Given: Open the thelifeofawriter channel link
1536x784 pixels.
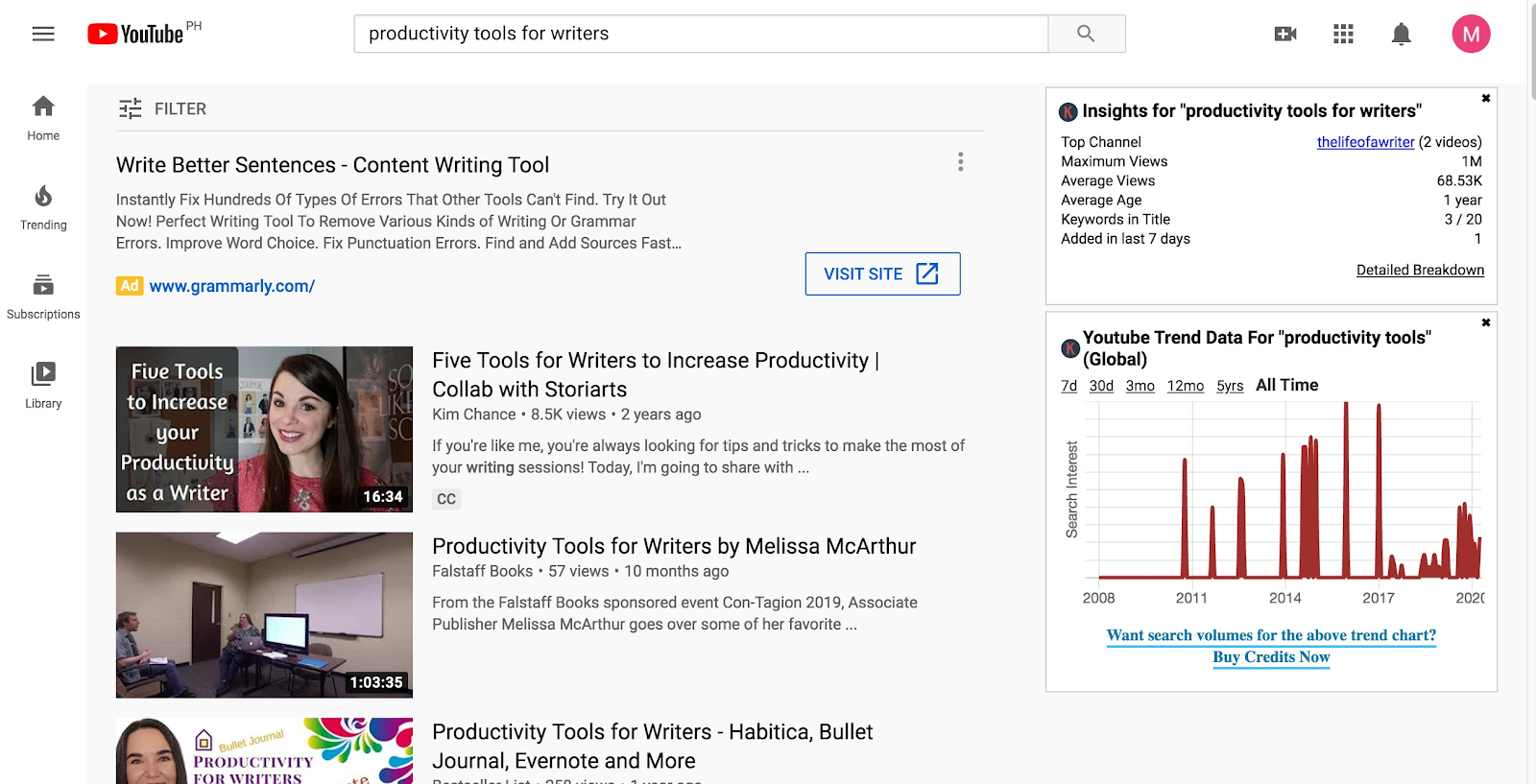Looking at the screenshot, I should point(1365,142).
